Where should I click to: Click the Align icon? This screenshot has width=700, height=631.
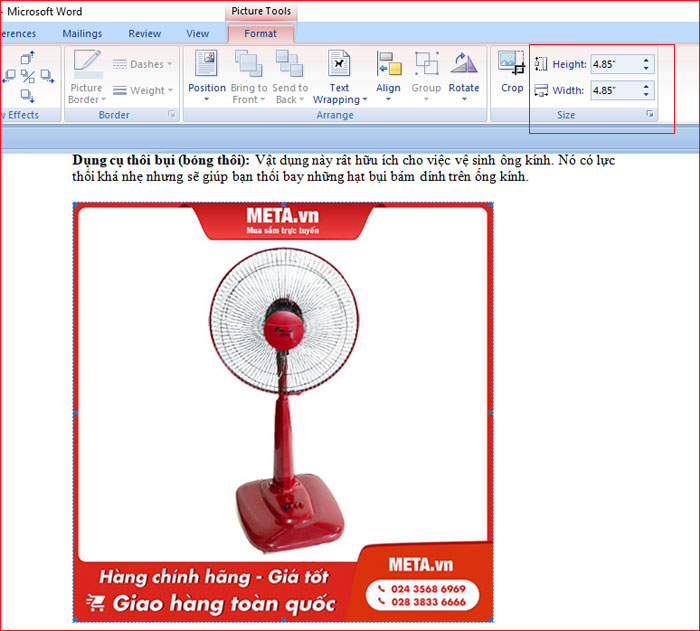388,63
